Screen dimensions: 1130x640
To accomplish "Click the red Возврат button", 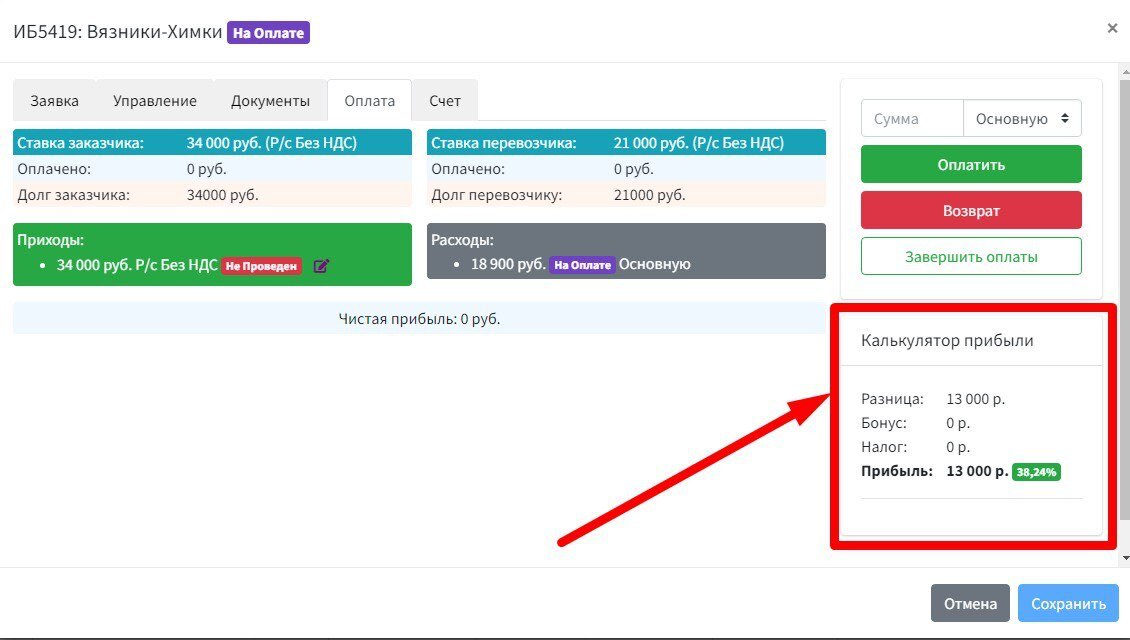I will (971, 210).
